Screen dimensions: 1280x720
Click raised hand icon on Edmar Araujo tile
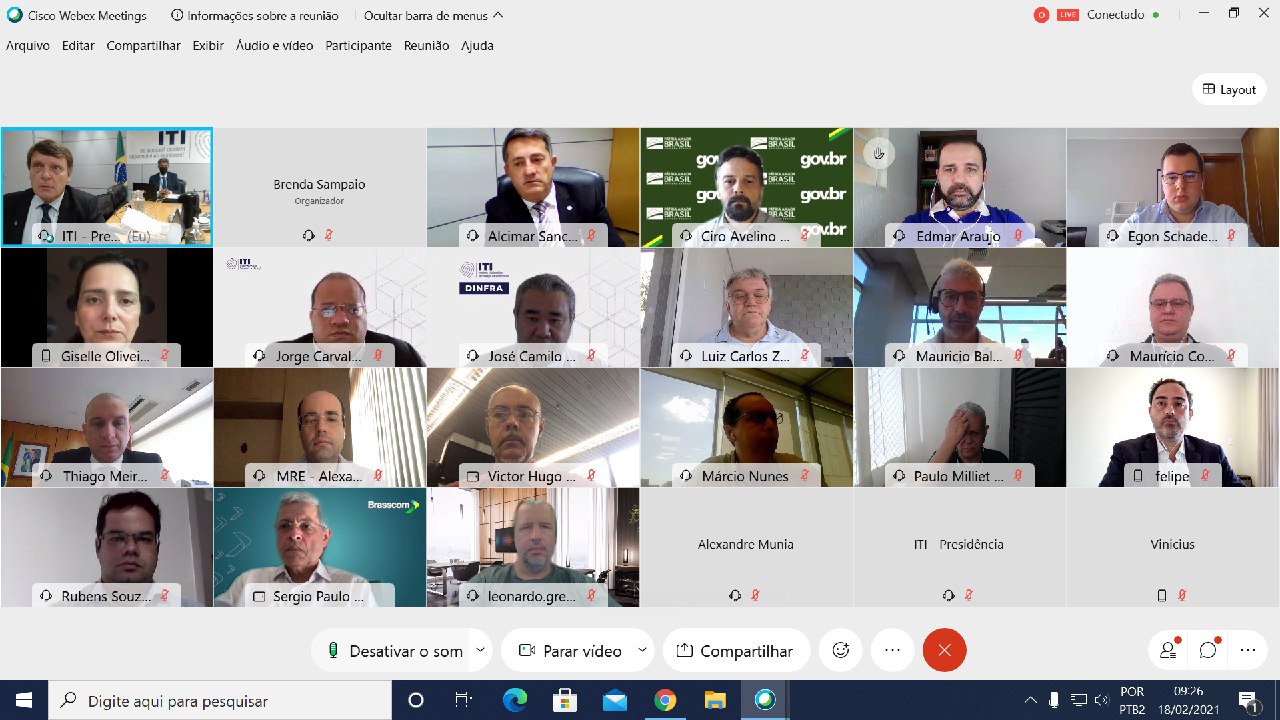[x=879, y=153]
